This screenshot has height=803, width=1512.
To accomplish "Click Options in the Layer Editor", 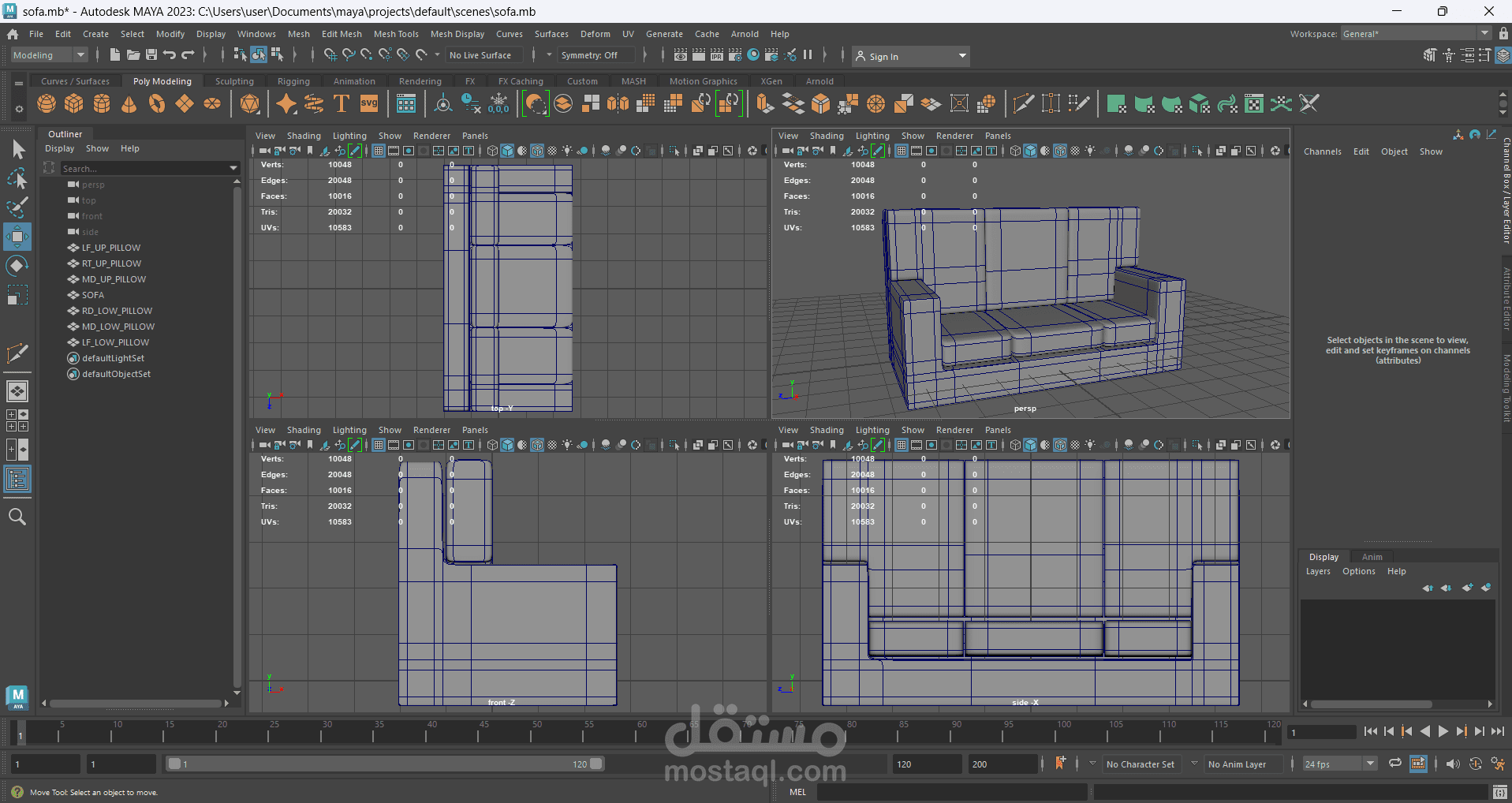I will pyautogui.click(x=1359, y=571).
